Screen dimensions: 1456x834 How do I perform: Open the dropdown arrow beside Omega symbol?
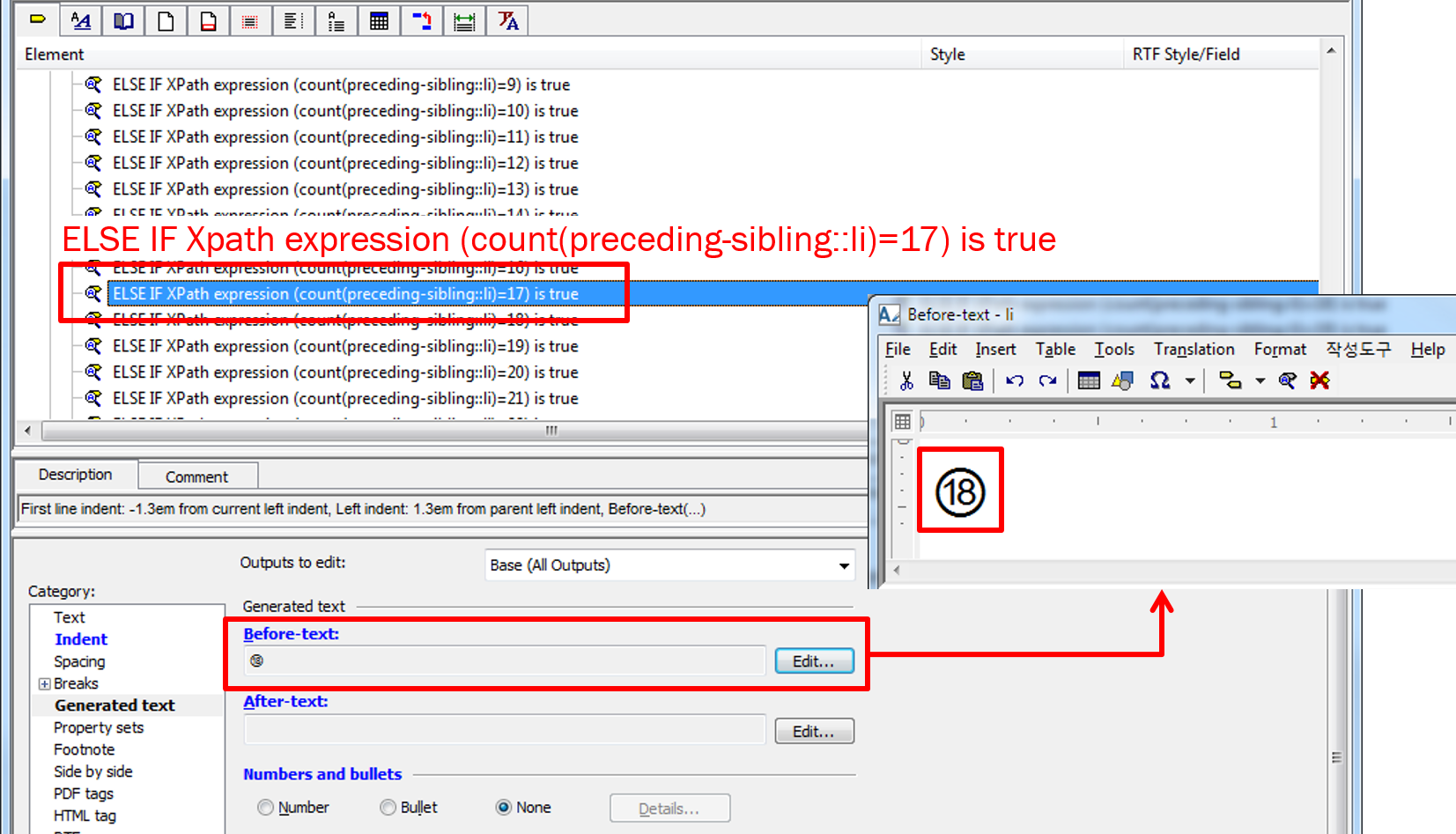coord(1190,381)
